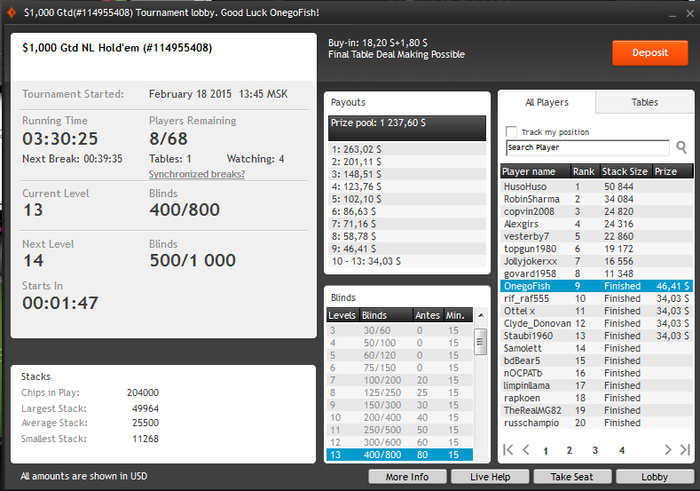Select the All Players tab
The width and height of the screenshot is (700, 491).
547,102
